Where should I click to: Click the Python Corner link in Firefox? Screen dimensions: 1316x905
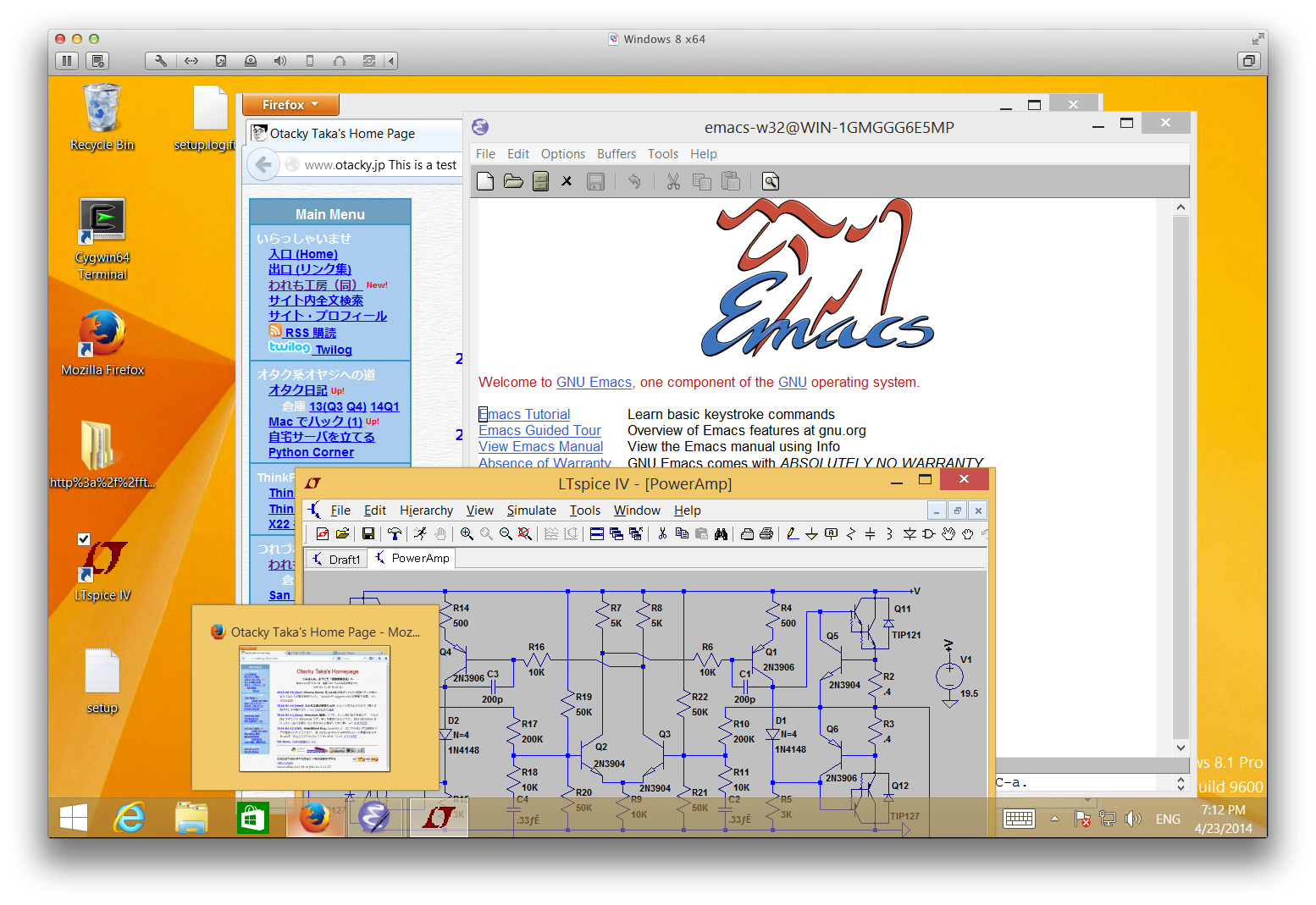311,452
